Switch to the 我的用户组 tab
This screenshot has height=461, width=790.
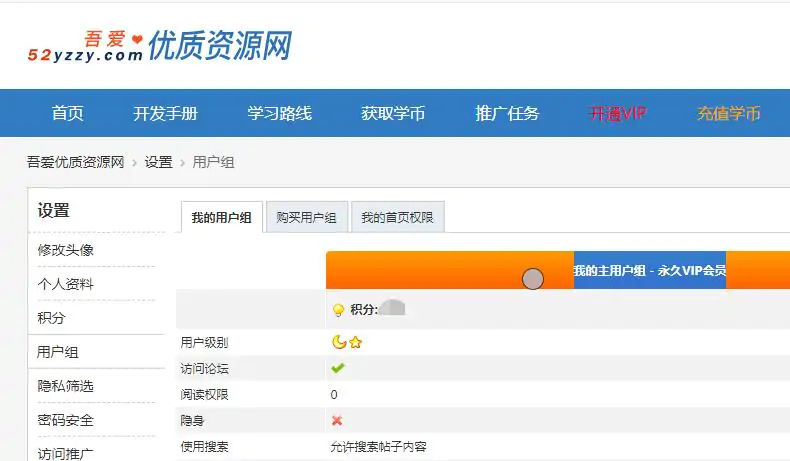click(222, 217)
